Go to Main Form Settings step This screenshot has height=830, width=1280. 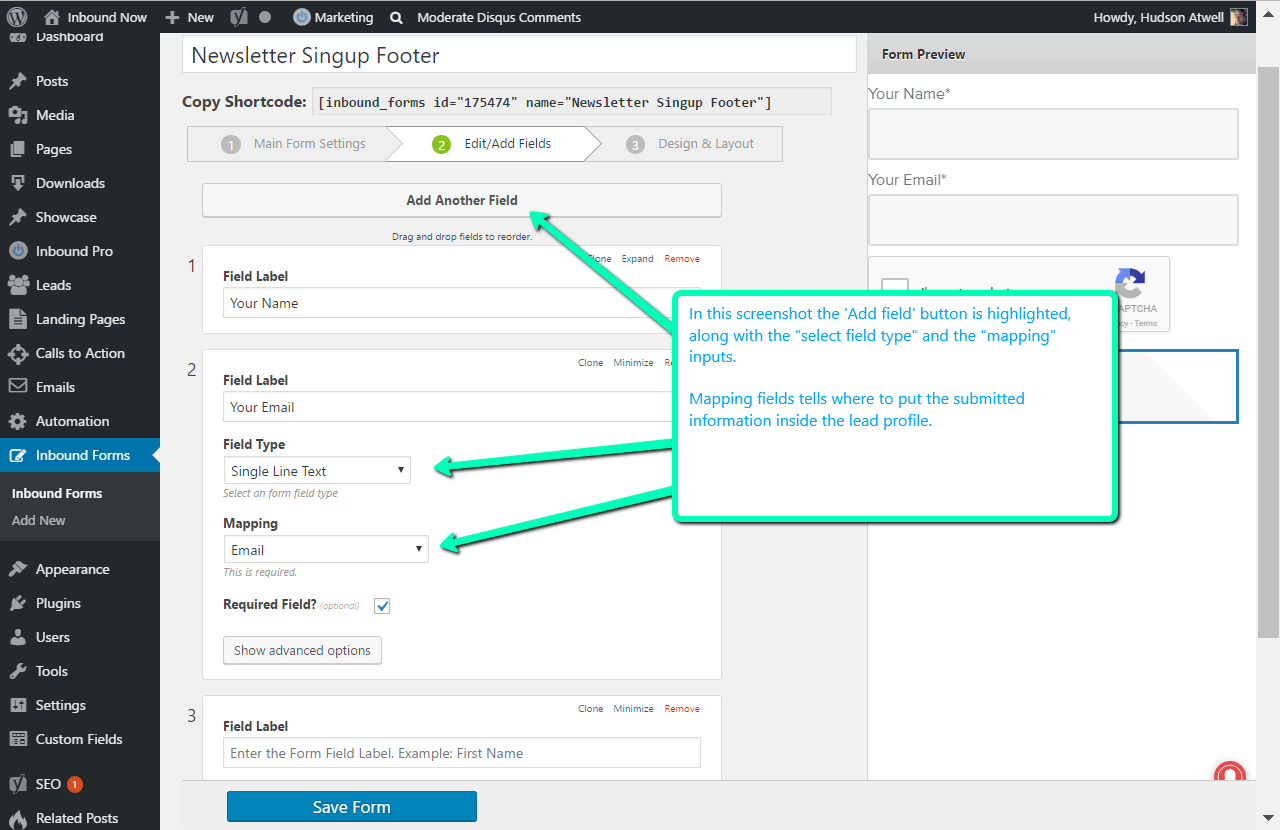tap(294, 144)
